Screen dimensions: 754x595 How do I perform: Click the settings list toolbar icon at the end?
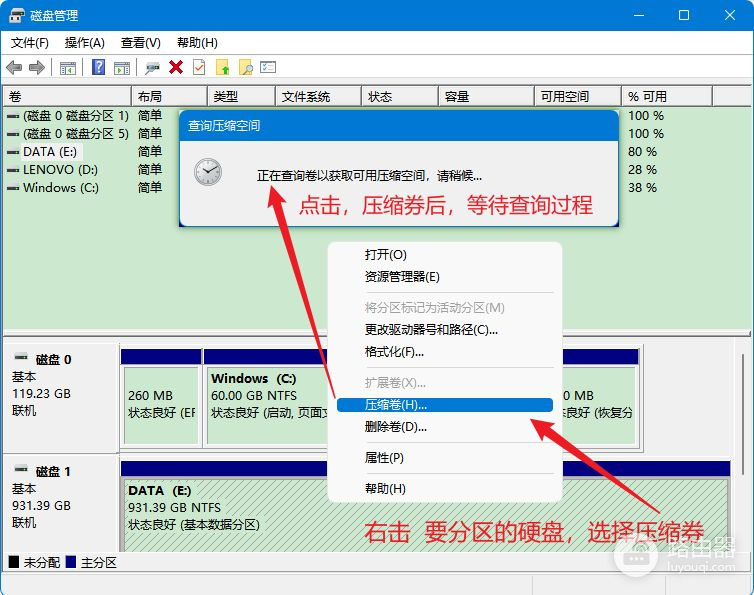[268, 67]
